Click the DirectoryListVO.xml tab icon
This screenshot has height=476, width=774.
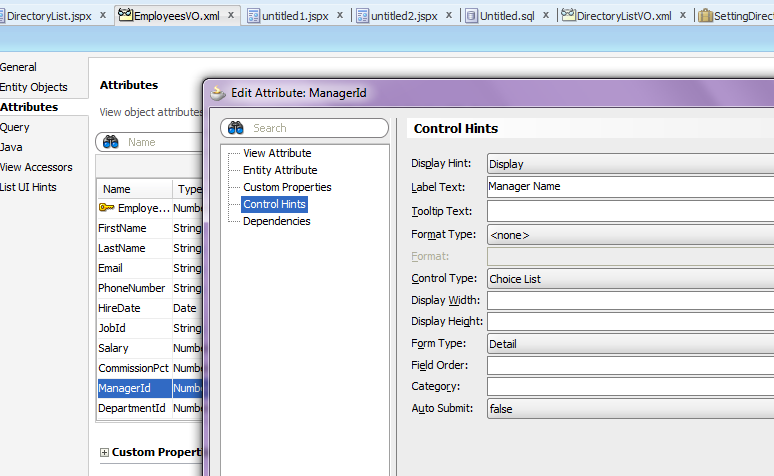point(569,15)
